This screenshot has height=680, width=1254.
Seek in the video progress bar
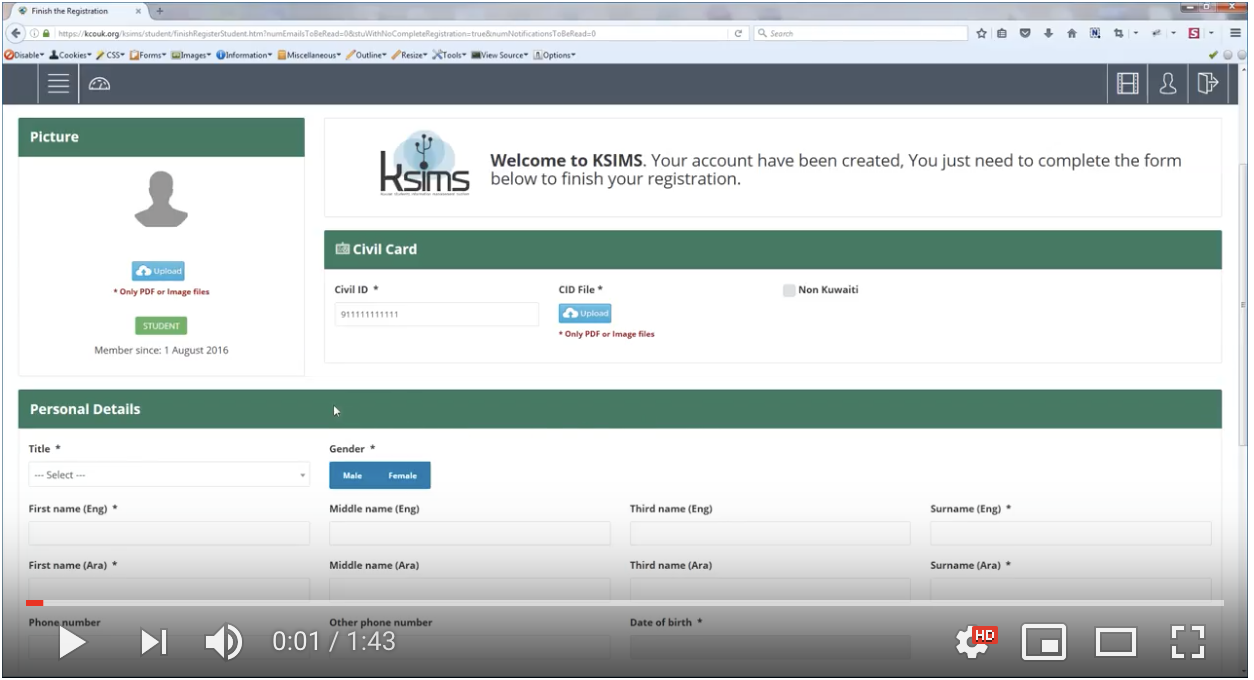click(x=625, y=603)
